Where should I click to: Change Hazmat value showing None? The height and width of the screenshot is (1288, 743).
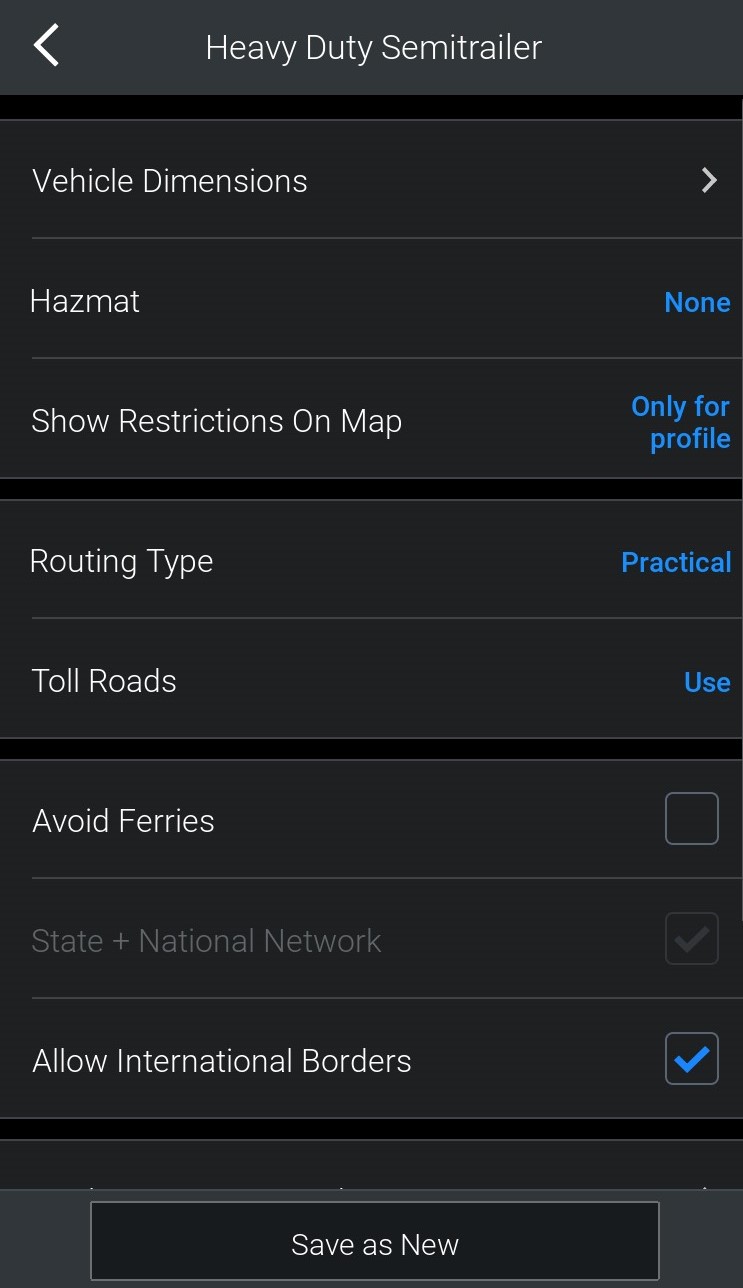click(697, 302)
